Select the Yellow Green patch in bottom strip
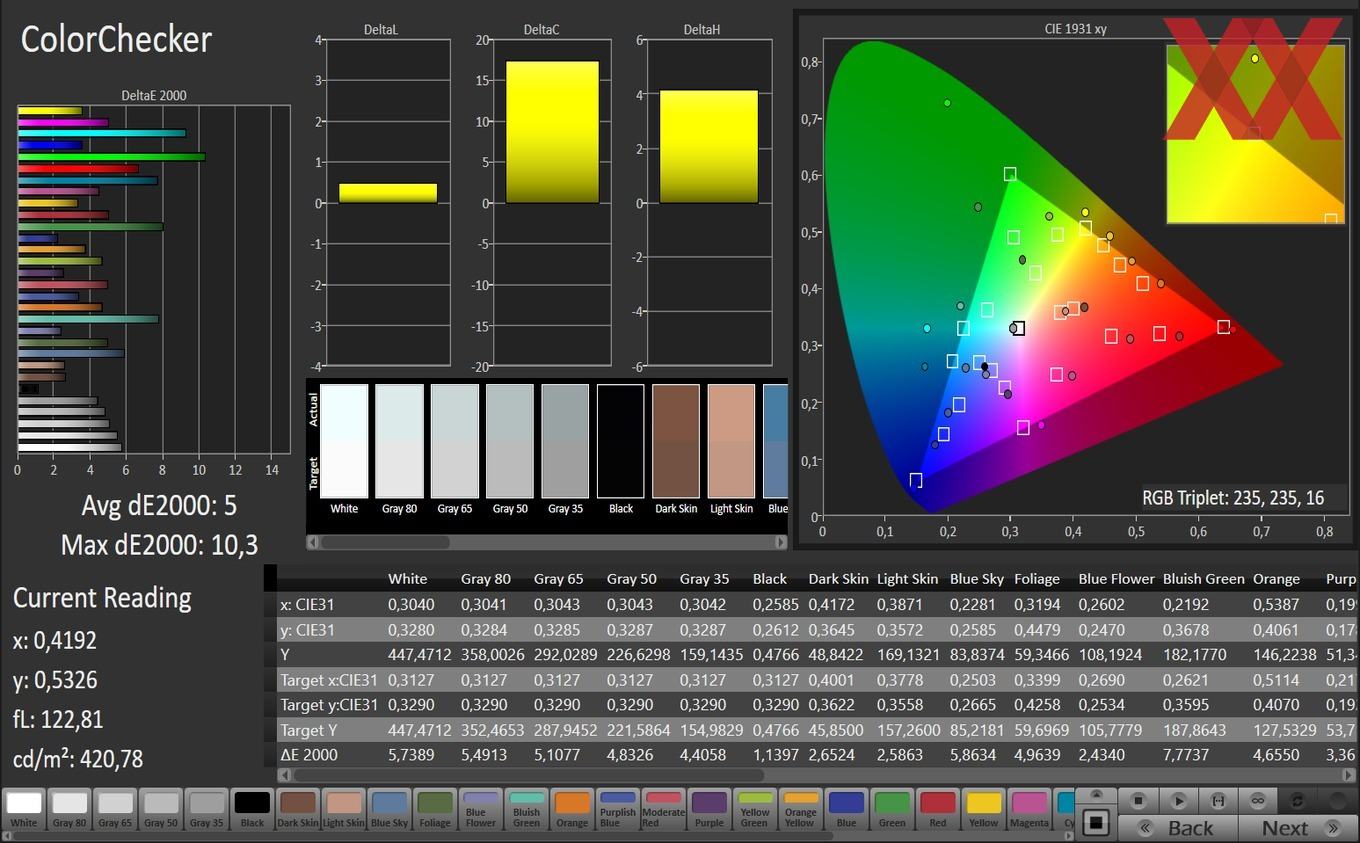 pyautogui.click(x=754, y=809)
